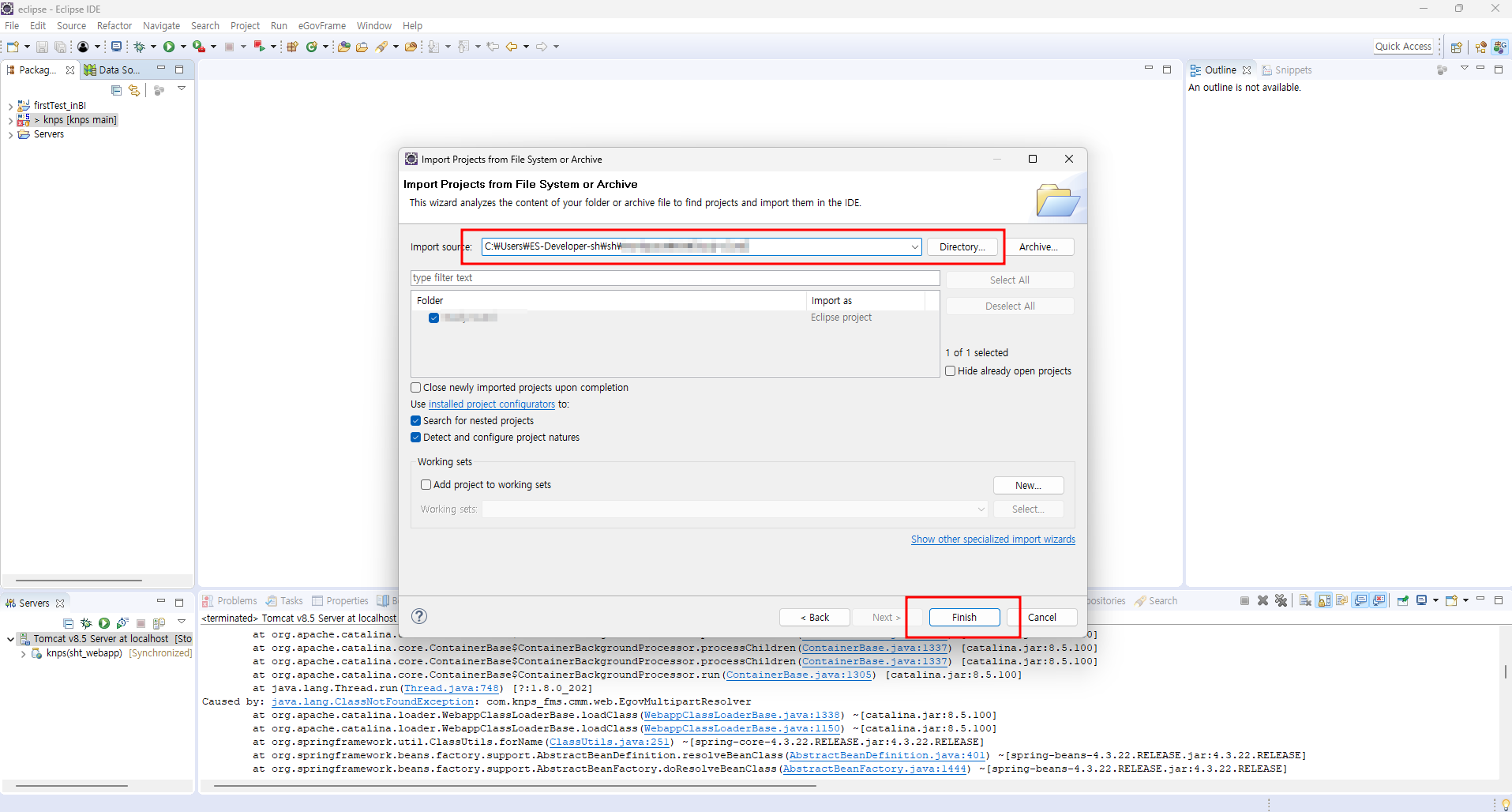Click the help question mark icon in dialog
1512x812 pixels.
point(419,616)
